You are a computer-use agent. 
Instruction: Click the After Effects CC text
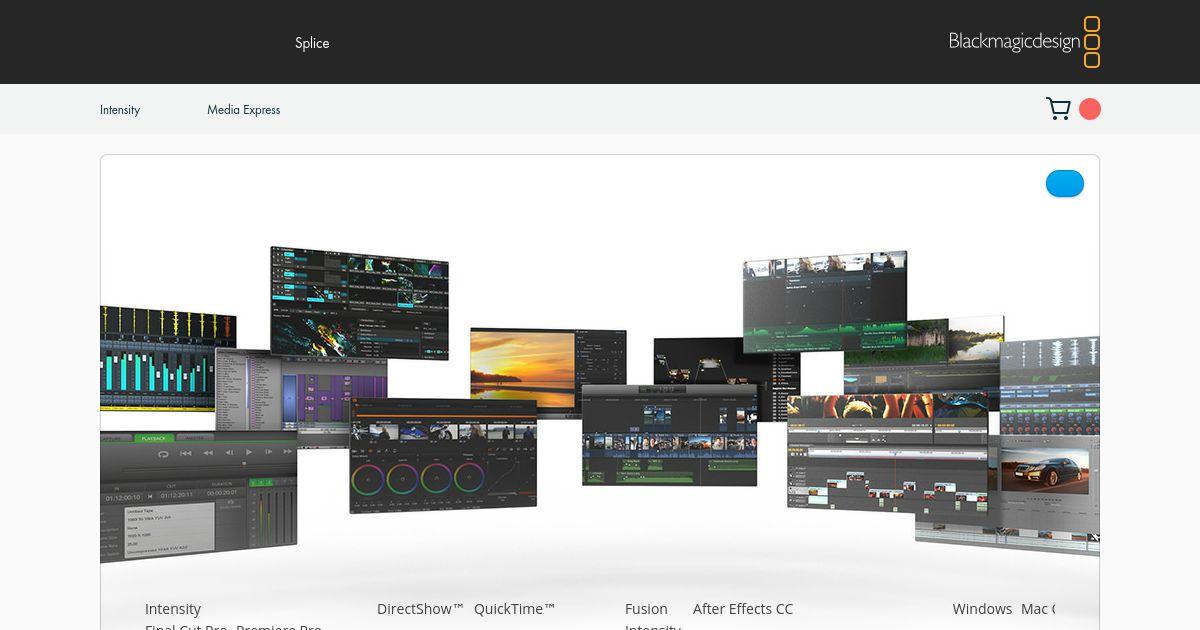743,608
